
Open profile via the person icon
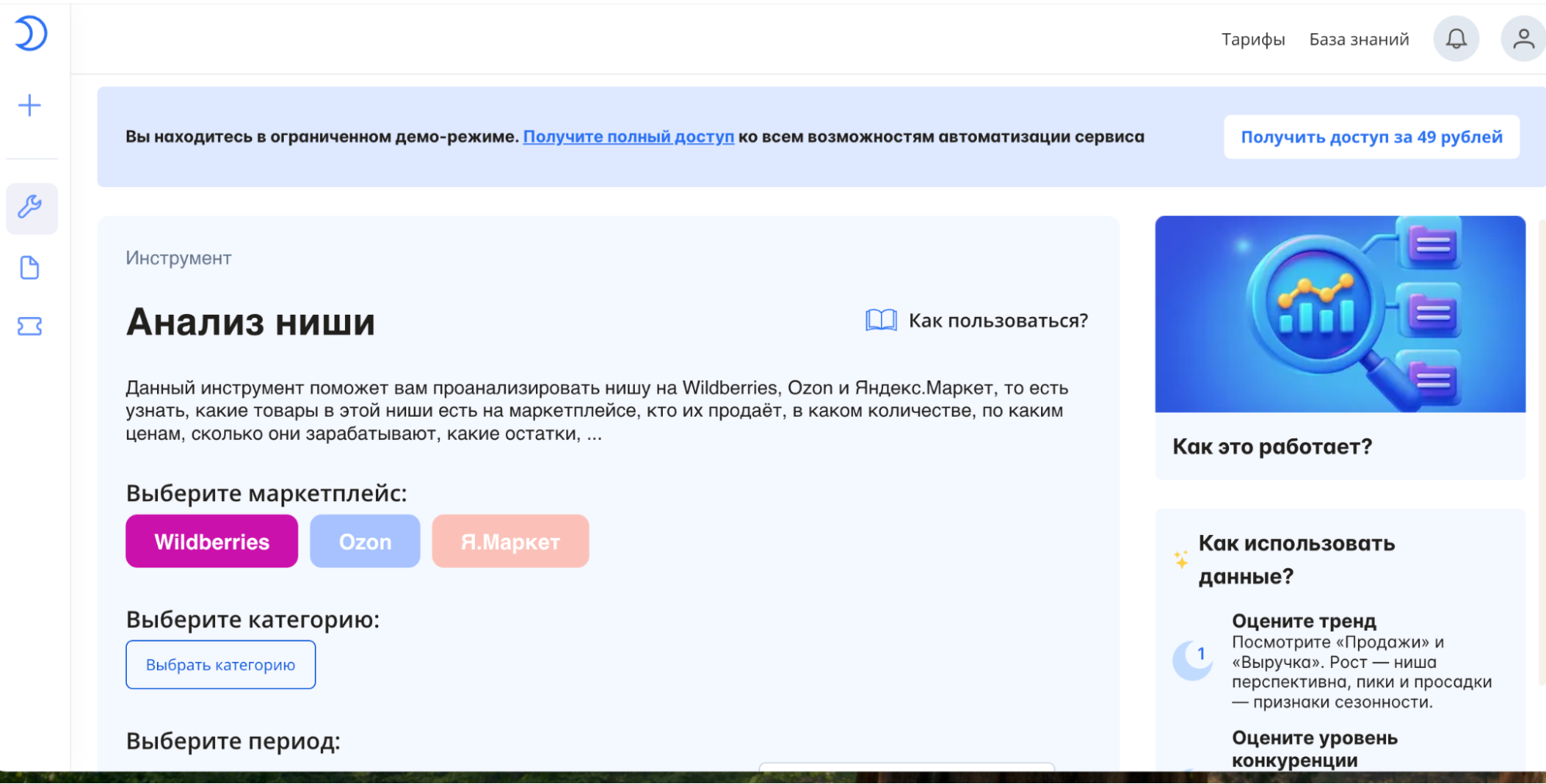1522,36
